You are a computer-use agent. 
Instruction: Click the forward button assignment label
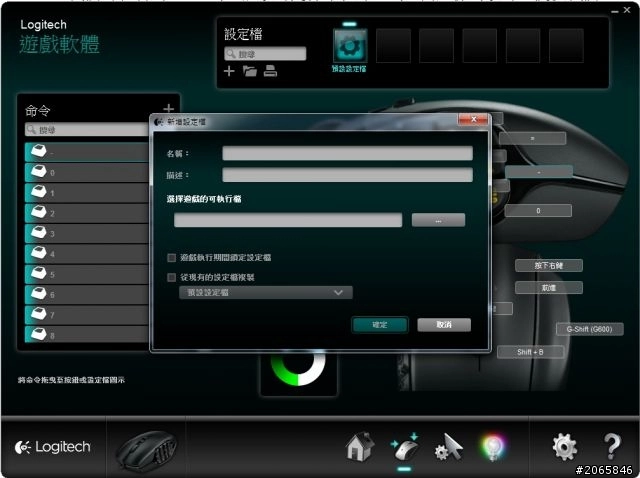(x=549, y=287)
